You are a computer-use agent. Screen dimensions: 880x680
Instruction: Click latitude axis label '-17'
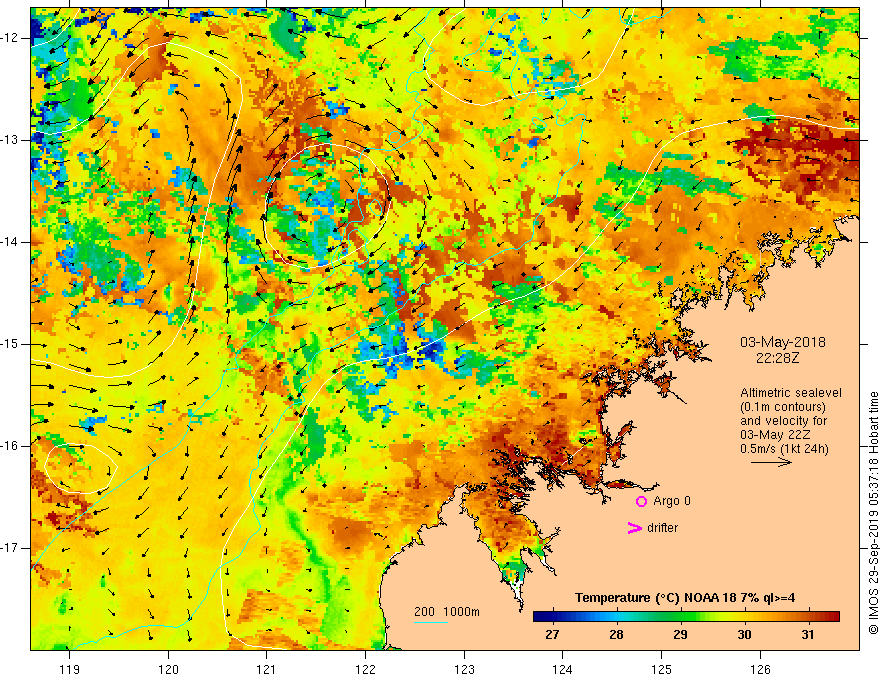(x=10, y=548)
